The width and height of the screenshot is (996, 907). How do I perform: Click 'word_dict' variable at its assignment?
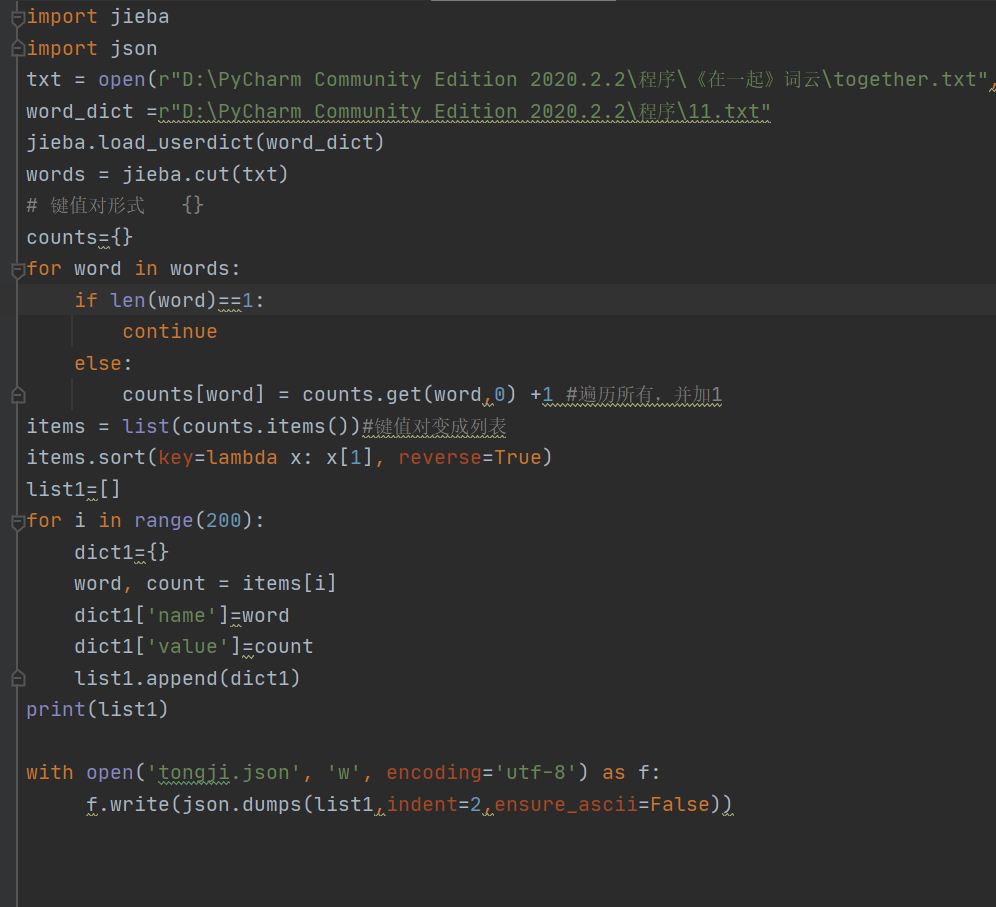80,111
